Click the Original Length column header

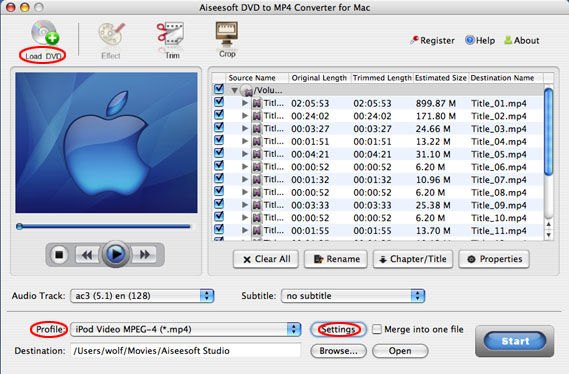(x=319, y=78)
